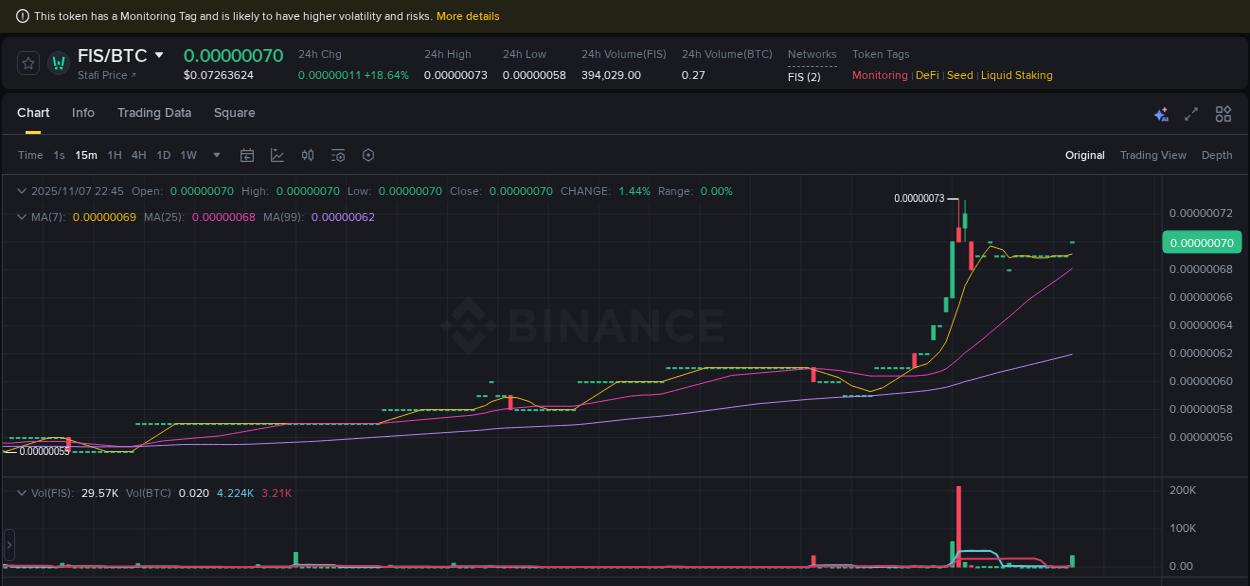This screenshot has width=1250, height=586.
Task: Switch to the Depth chart view
Action: click(1216, 155)
